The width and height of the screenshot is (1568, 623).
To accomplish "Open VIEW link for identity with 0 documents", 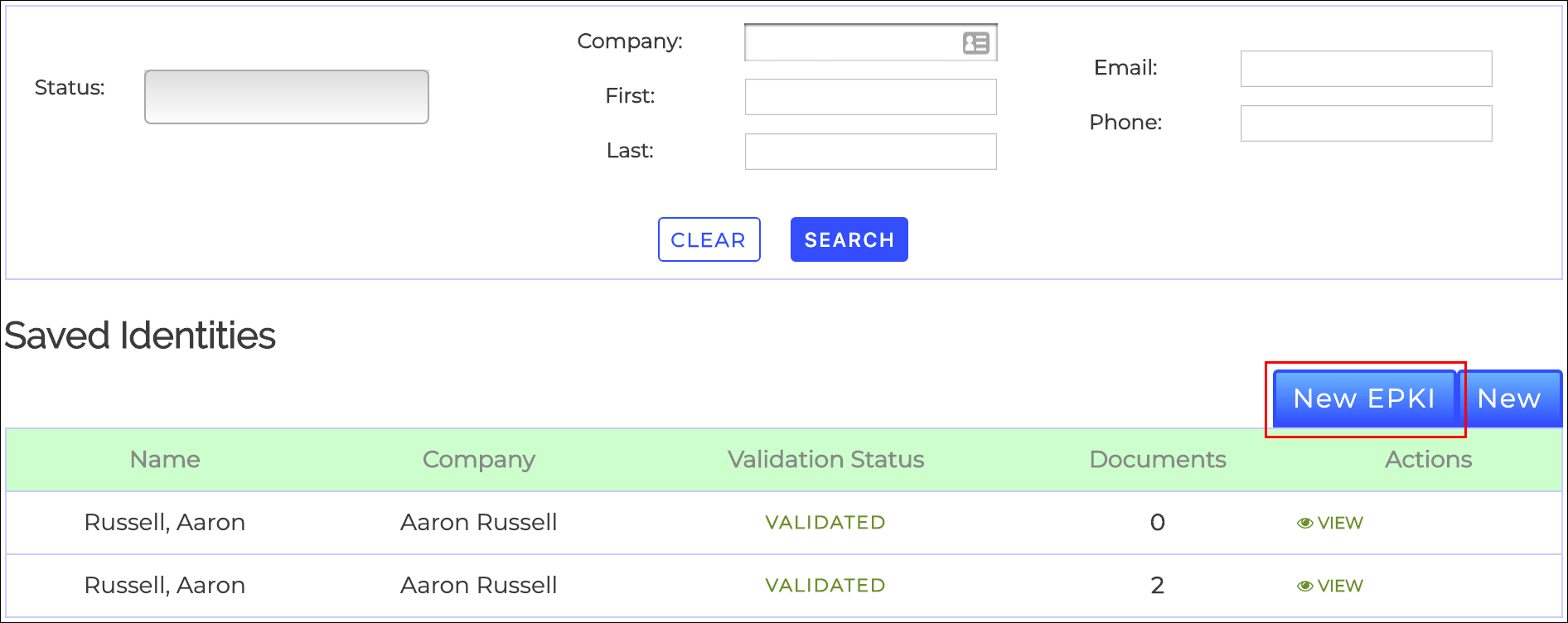I will (x=1330, y=523).
